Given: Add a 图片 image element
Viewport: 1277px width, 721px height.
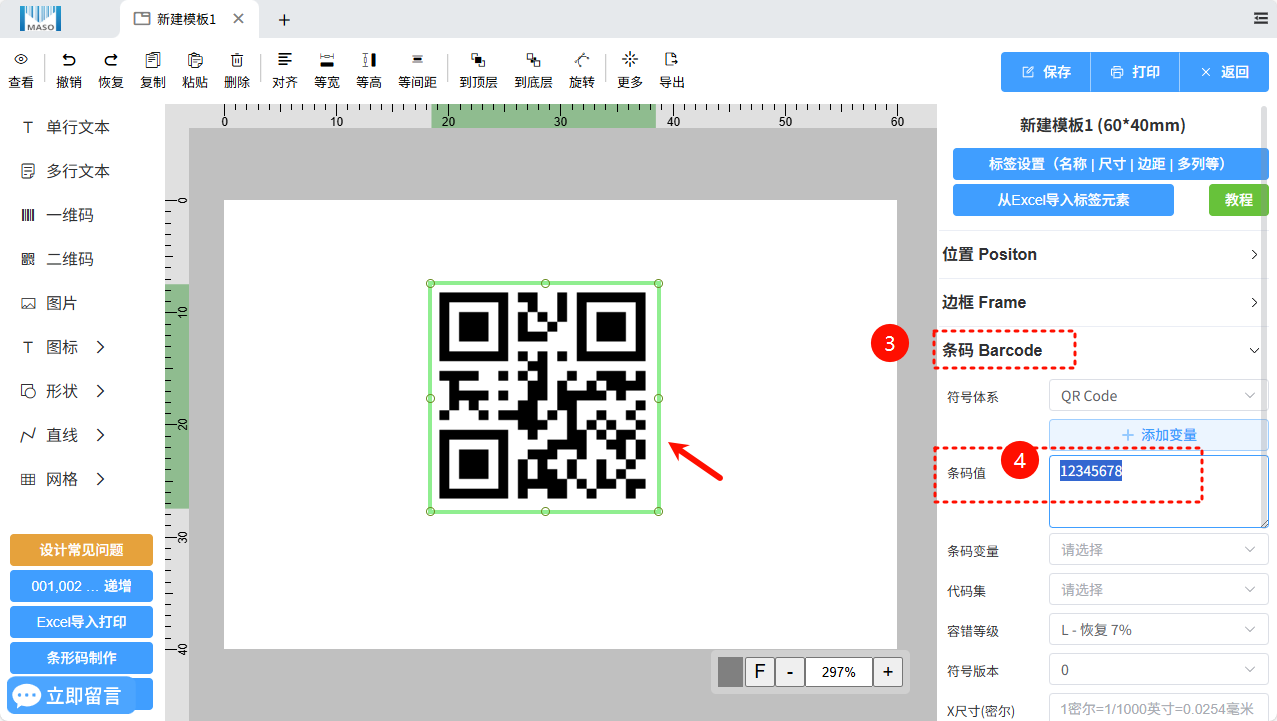Looking at the screenshot, I should (49, 303).
